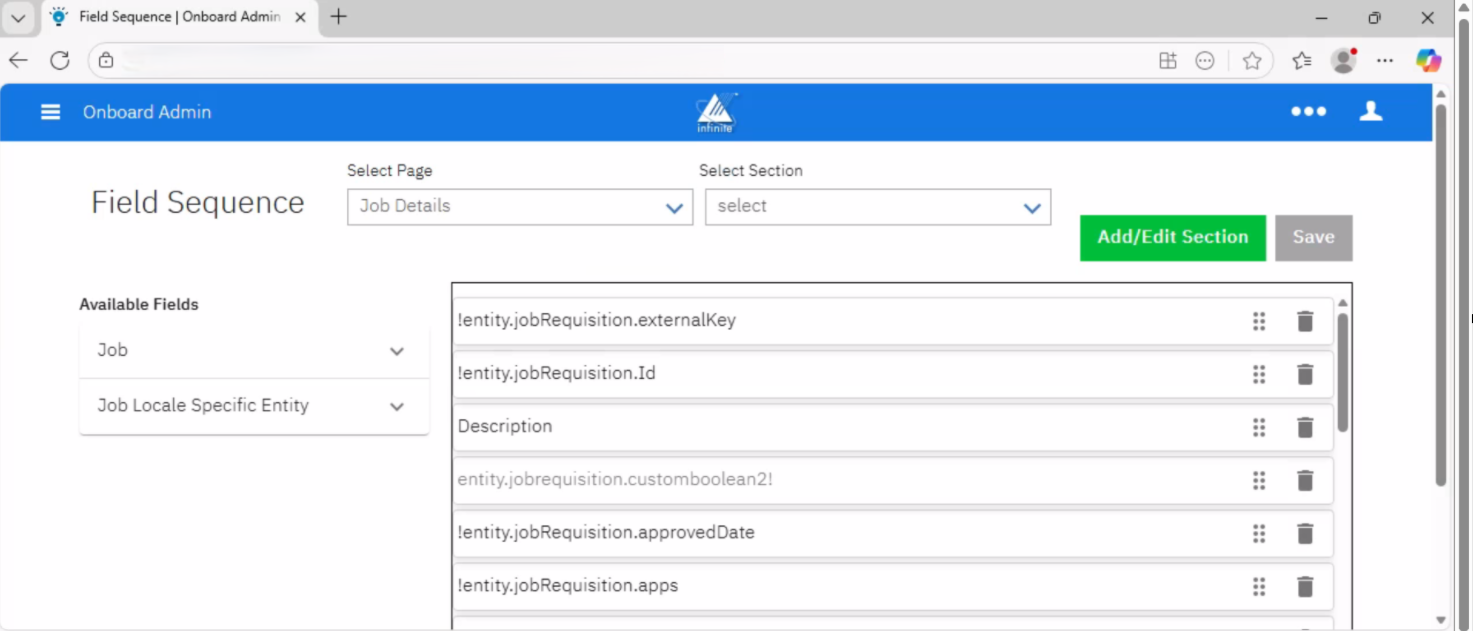Open the hamburger navigation menu

tap(50, 112)
